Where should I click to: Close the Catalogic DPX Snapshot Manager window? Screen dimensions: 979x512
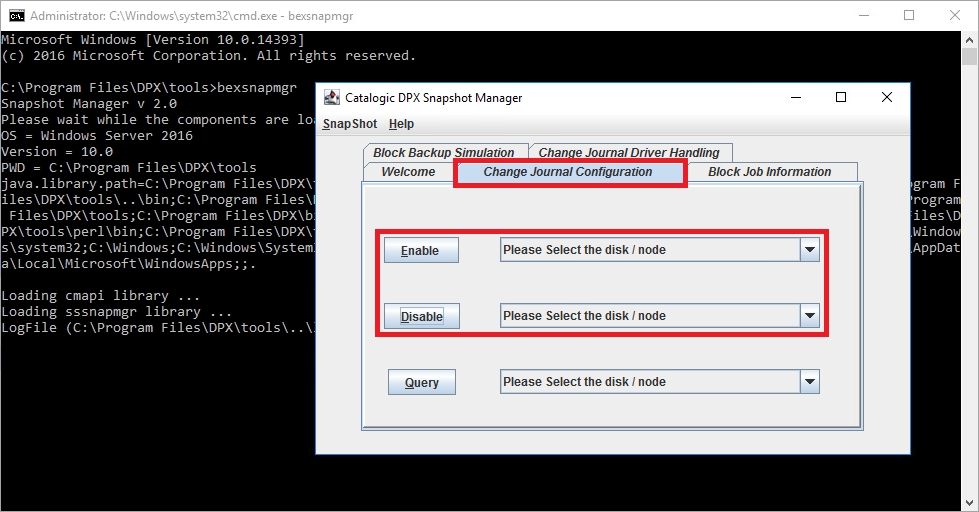886,98
